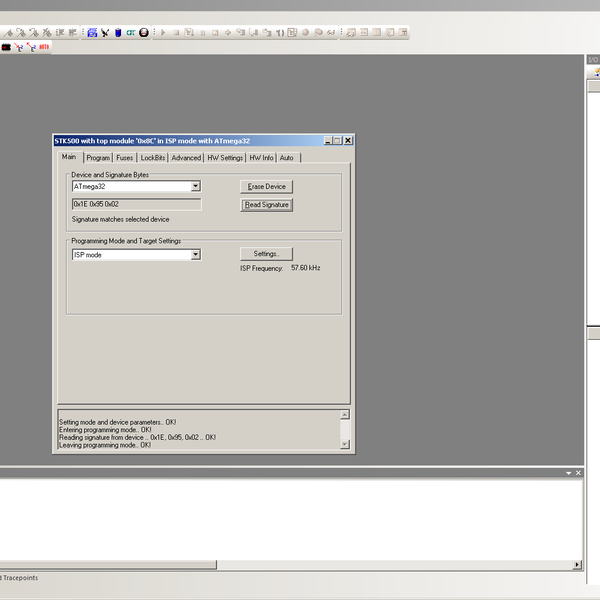The height and width of the screenshot is (600, 600).
Task: Click the red AUTO icon in the toolbar
Action: click(44, 47)
